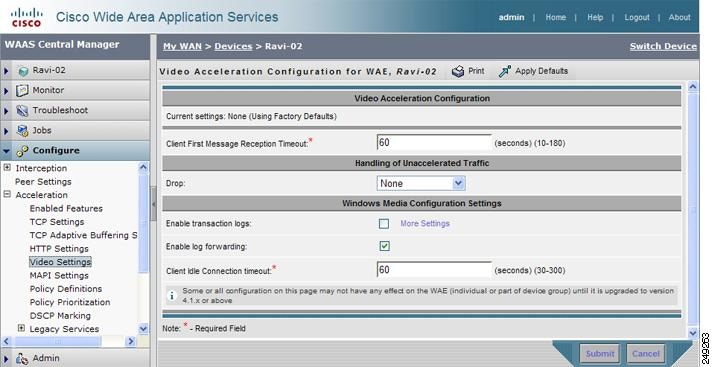Open Policy Prioritization in the tree

tap(69, 302)
